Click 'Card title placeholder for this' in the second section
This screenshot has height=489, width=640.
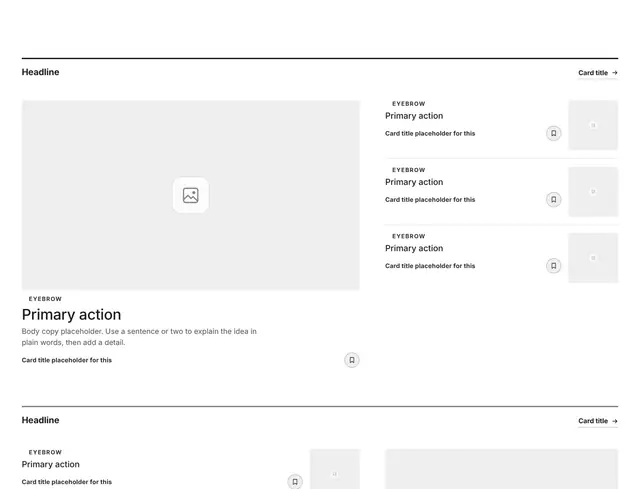(x=67, y=482)
